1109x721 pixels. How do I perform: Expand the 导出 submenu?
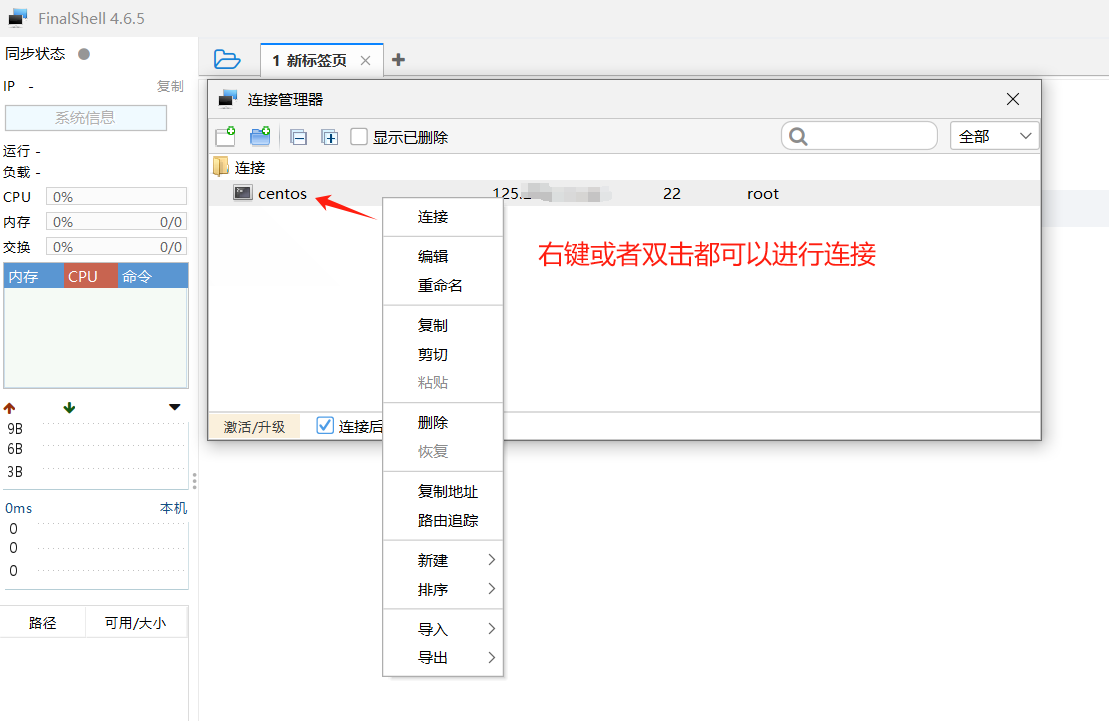coord(443,657)
